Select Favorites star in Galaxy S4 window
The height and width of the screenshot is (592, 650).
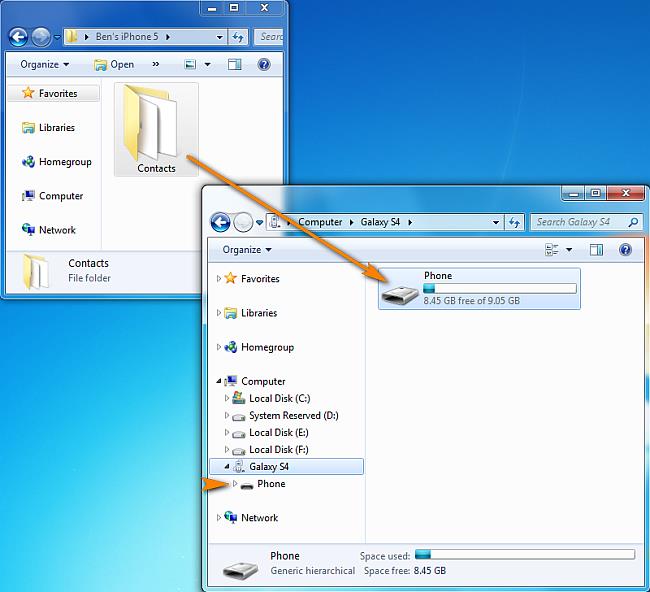click(x=230, y=278)
